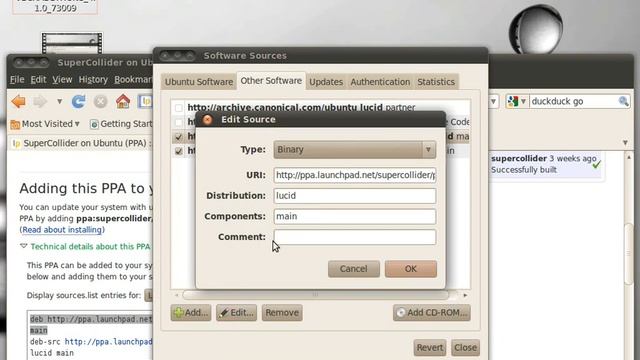Click sources list scroll right arrow
This screenshot has width=640, height=360.
point(465,295)
